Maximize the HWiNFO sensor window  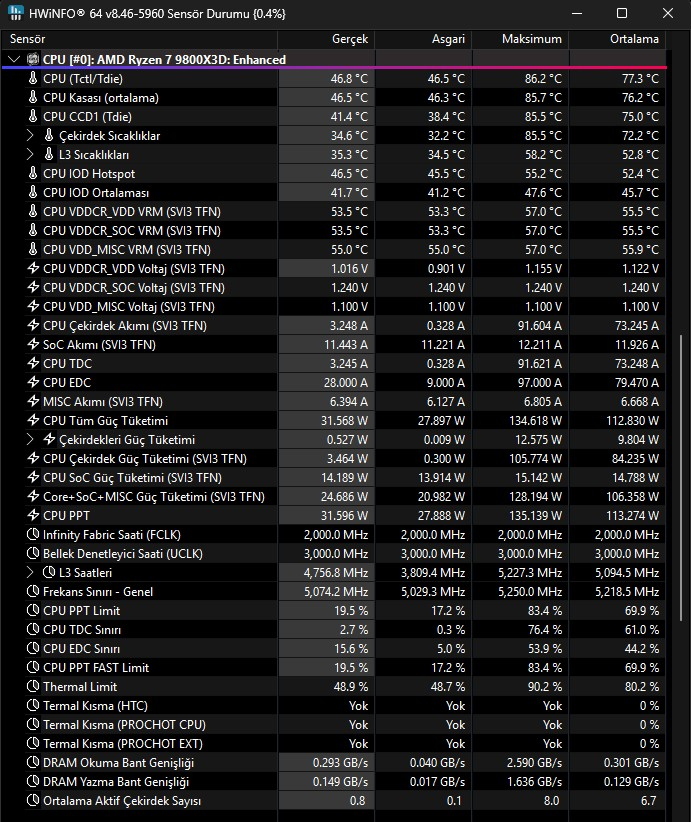622,13
